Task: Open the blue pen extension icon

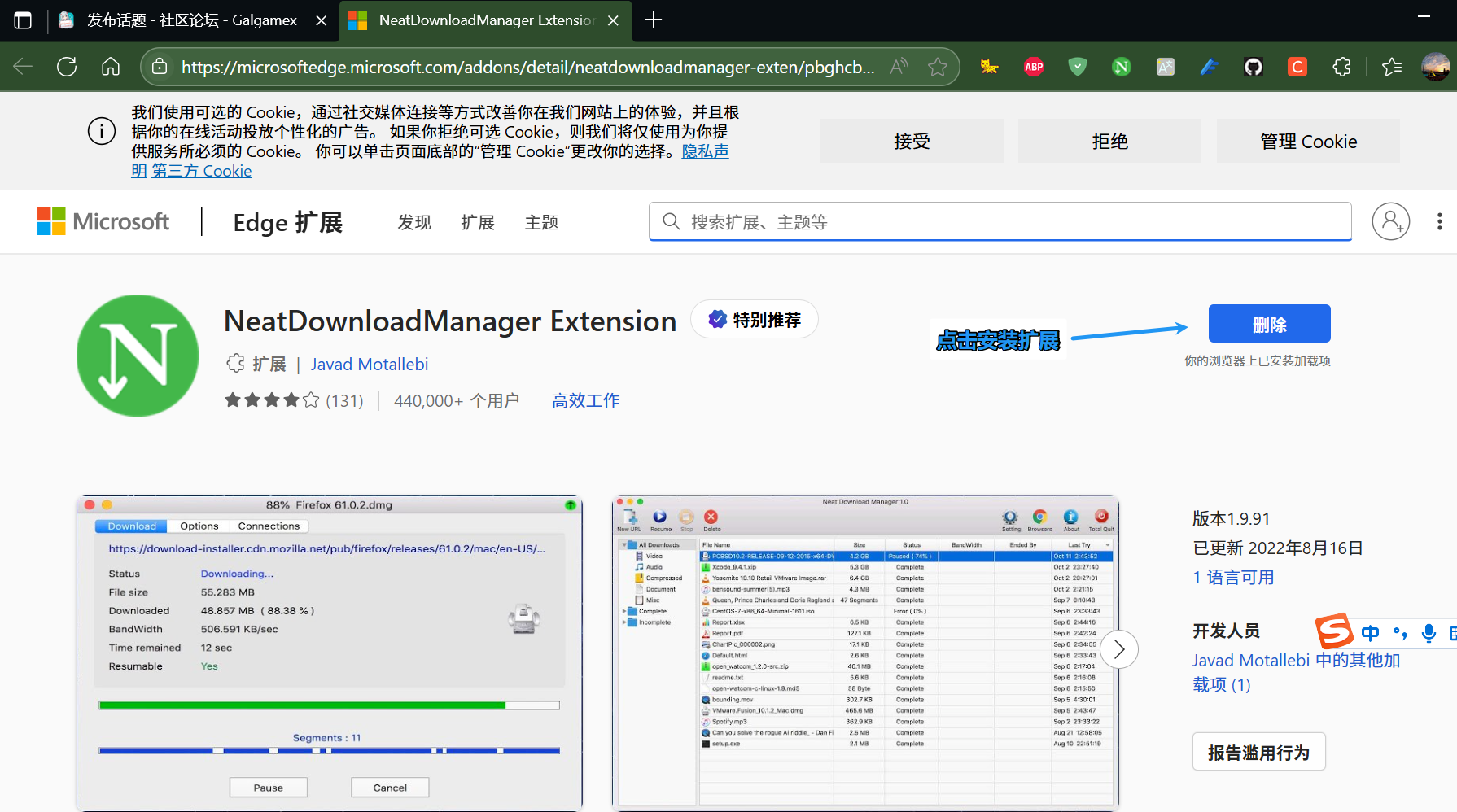Action: 1210,67
